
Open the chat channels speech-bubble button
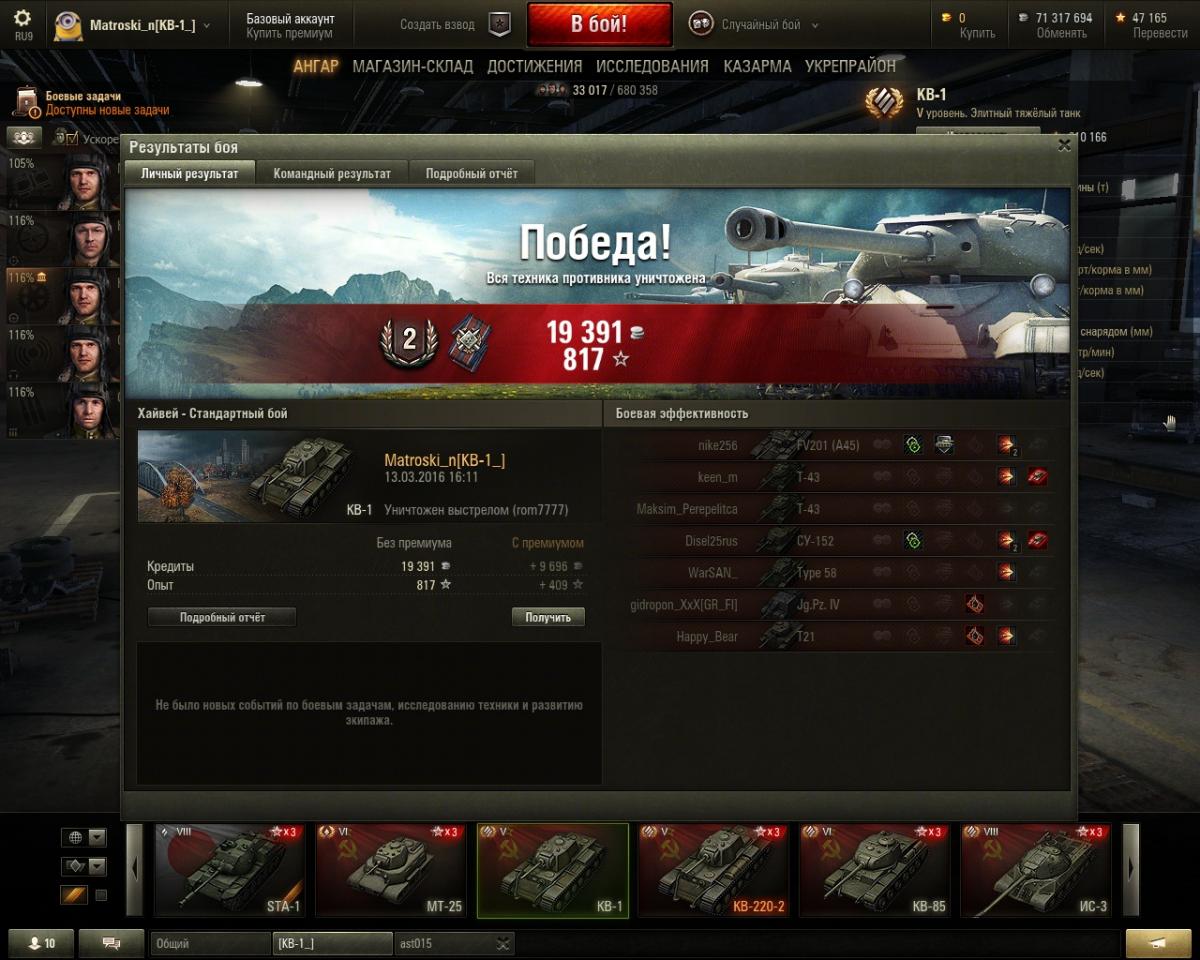(x=111, y=943)
